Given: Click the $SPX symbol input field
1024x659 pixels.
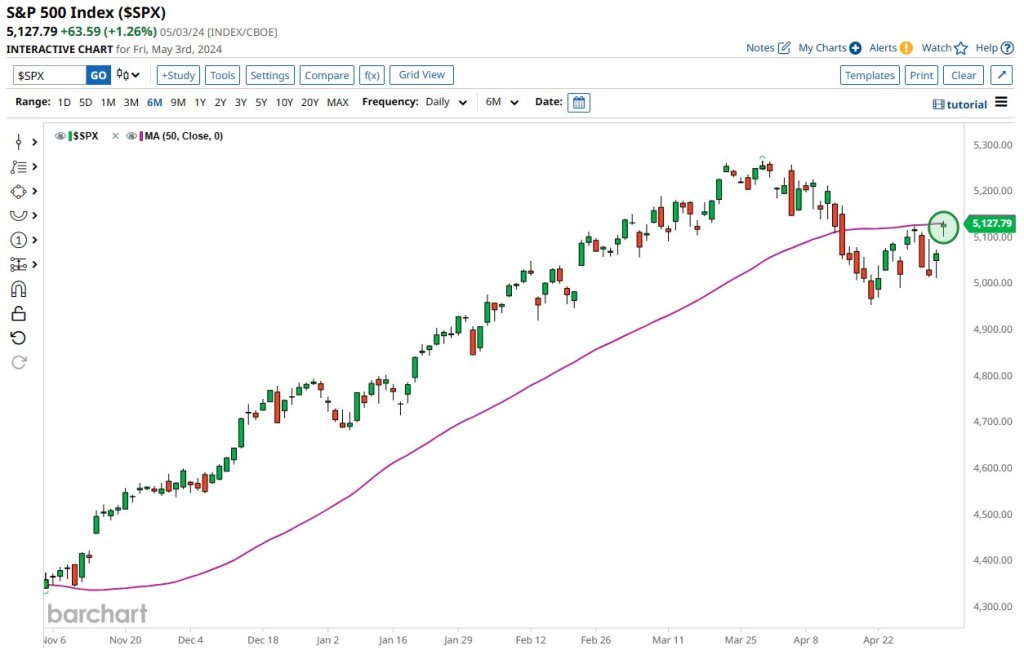Looking at the screenshot, I should click(49, 75).
